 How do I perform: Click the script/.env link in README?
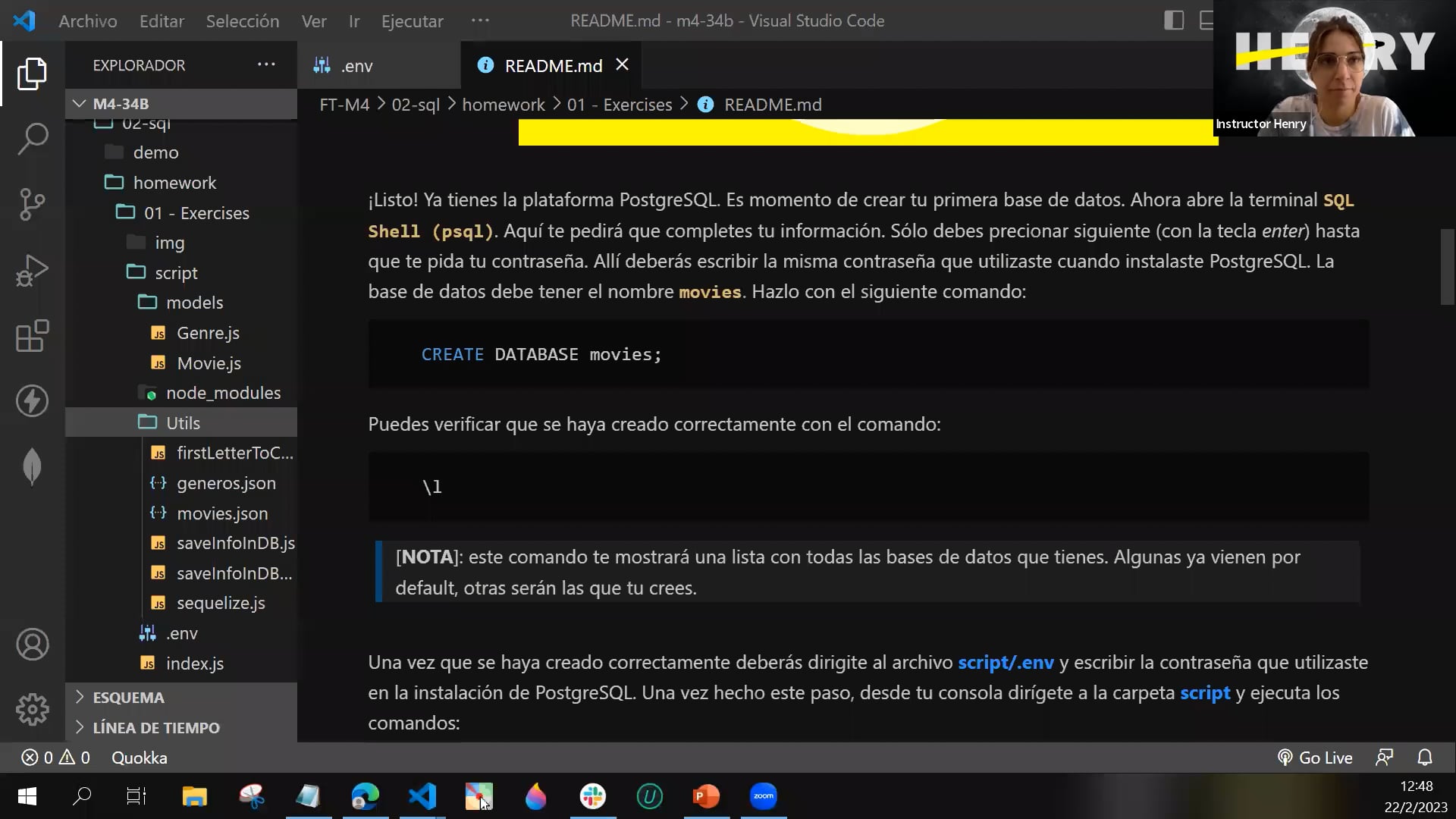(1005, 662)
